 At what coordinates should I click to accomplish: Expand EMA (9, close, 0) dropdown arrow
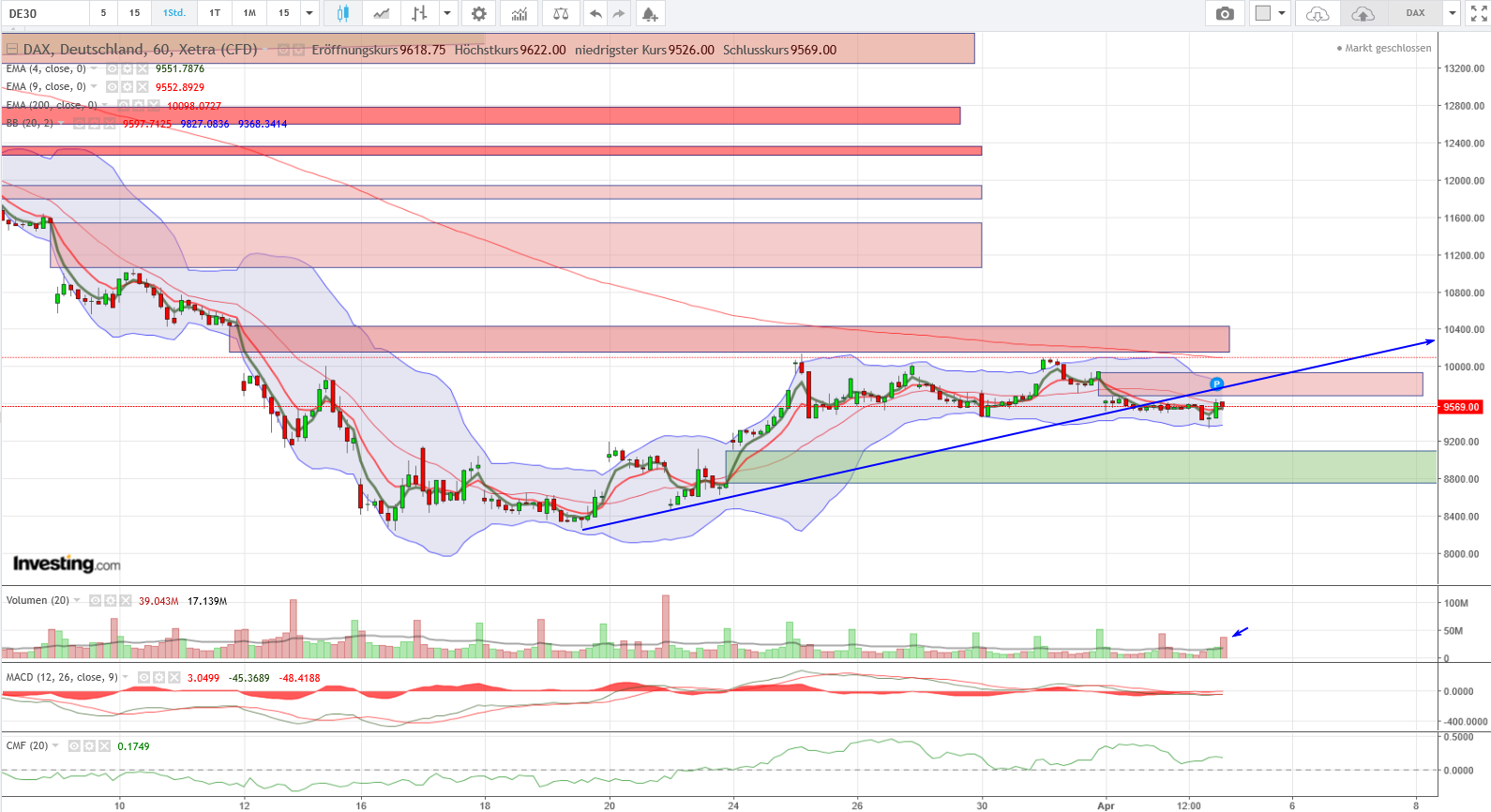(x=94, y=86)
